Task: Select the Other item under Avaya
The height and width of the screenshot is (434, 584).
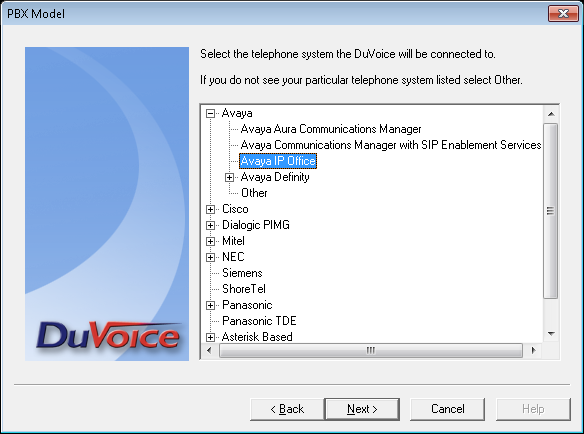Action: pos(254,193)
